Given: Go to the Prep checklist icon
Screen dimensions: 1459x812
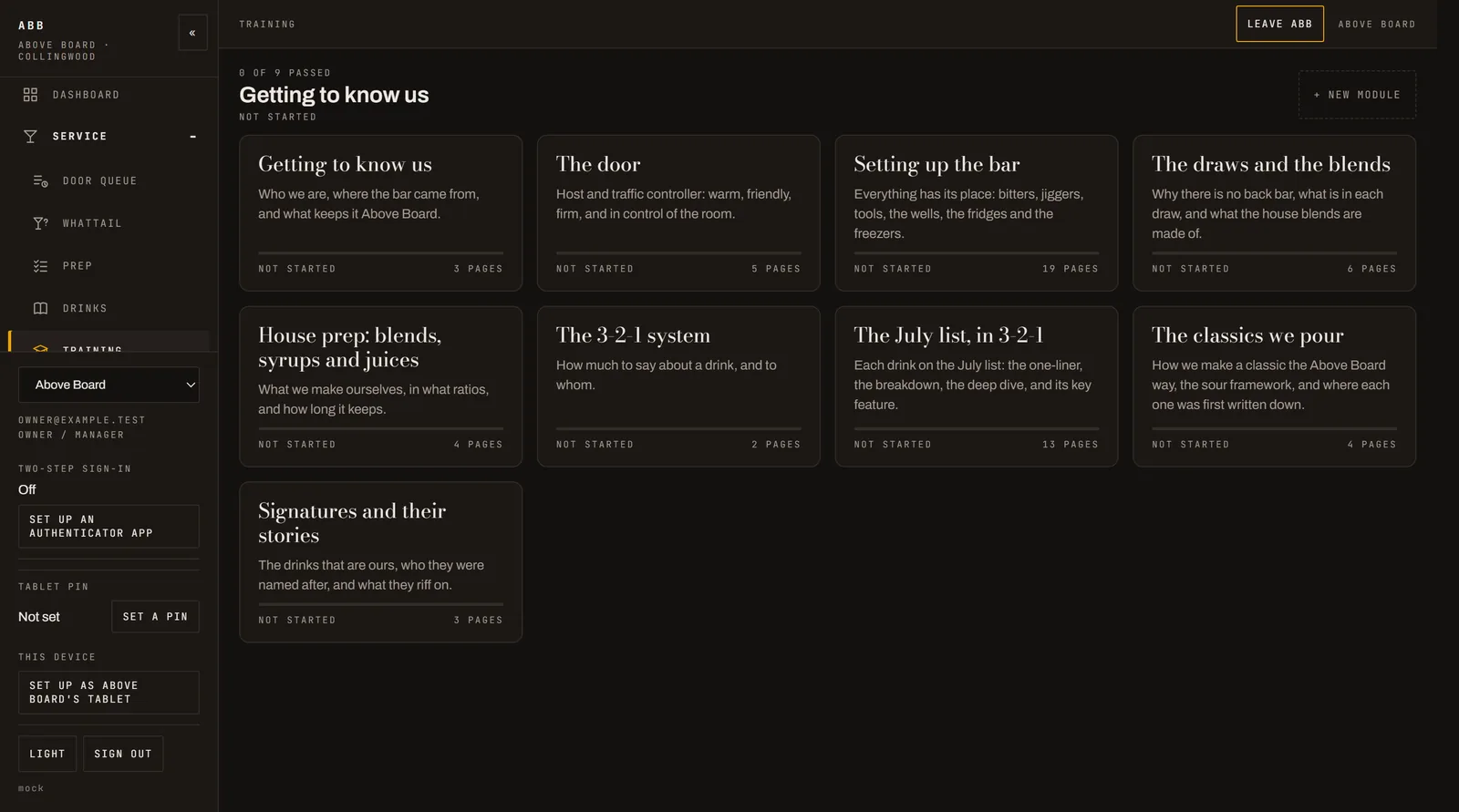Looking at the screenshot, I should pos(40,266).
